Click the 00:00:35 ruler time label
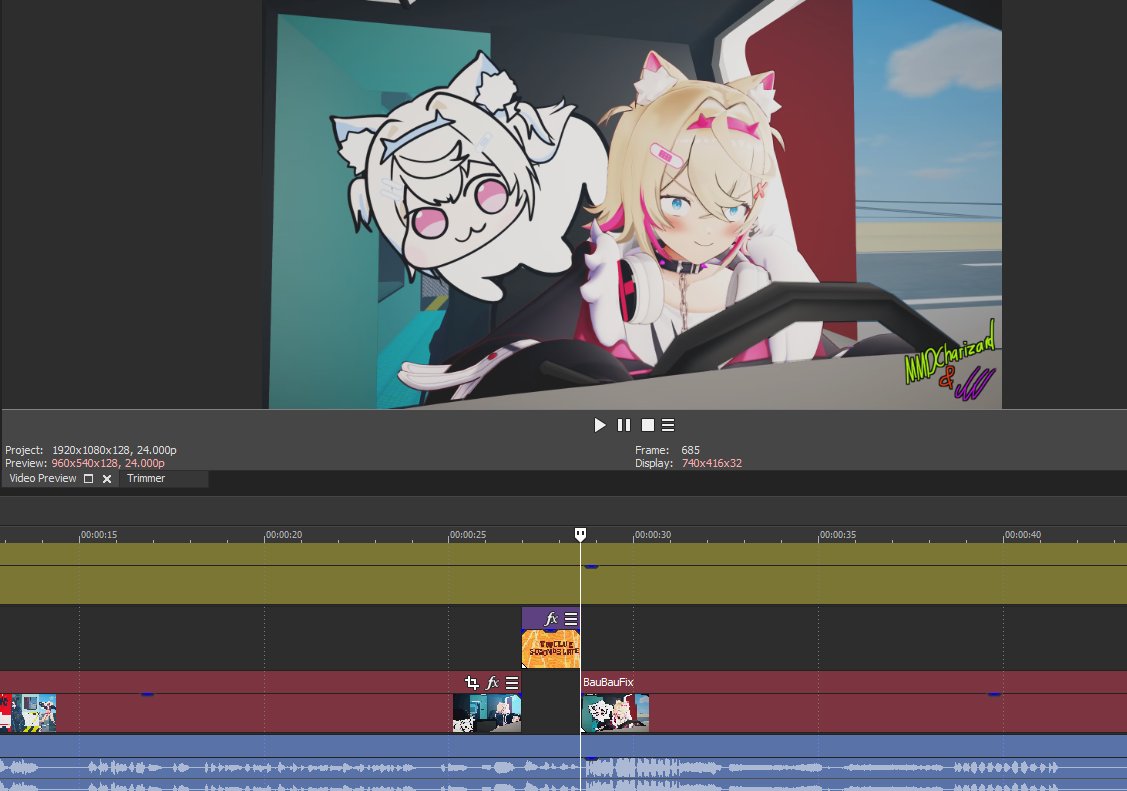Image resolution: width=1127 pixels, height=791 pixels. (x=838, y=535)
